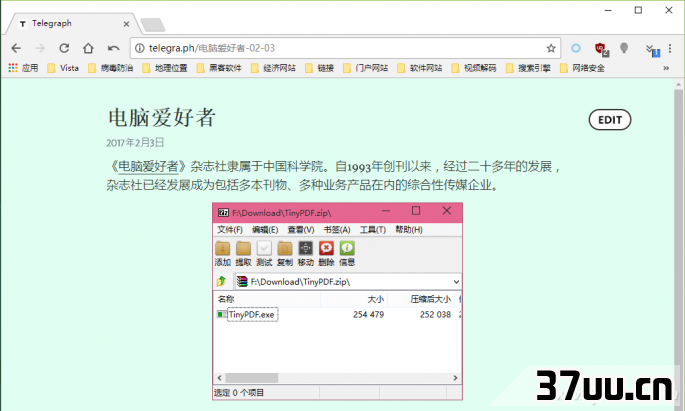The image size is (685, 411).
Task: Open the 视频解码 bookmarks folder
Action: pyautogui.click(x=474, y=68)
